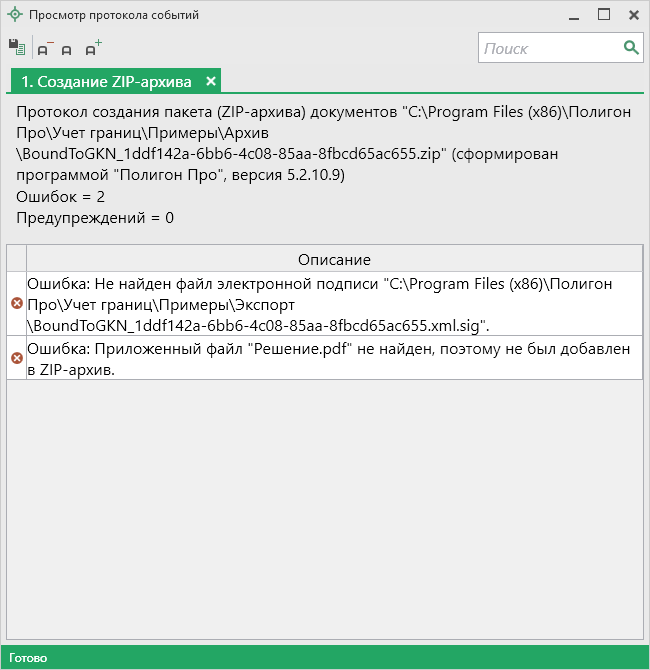Viewport: 650px width, 670px height.
Task: Reset font size with the plain A icon
Action: coord(67,49)
